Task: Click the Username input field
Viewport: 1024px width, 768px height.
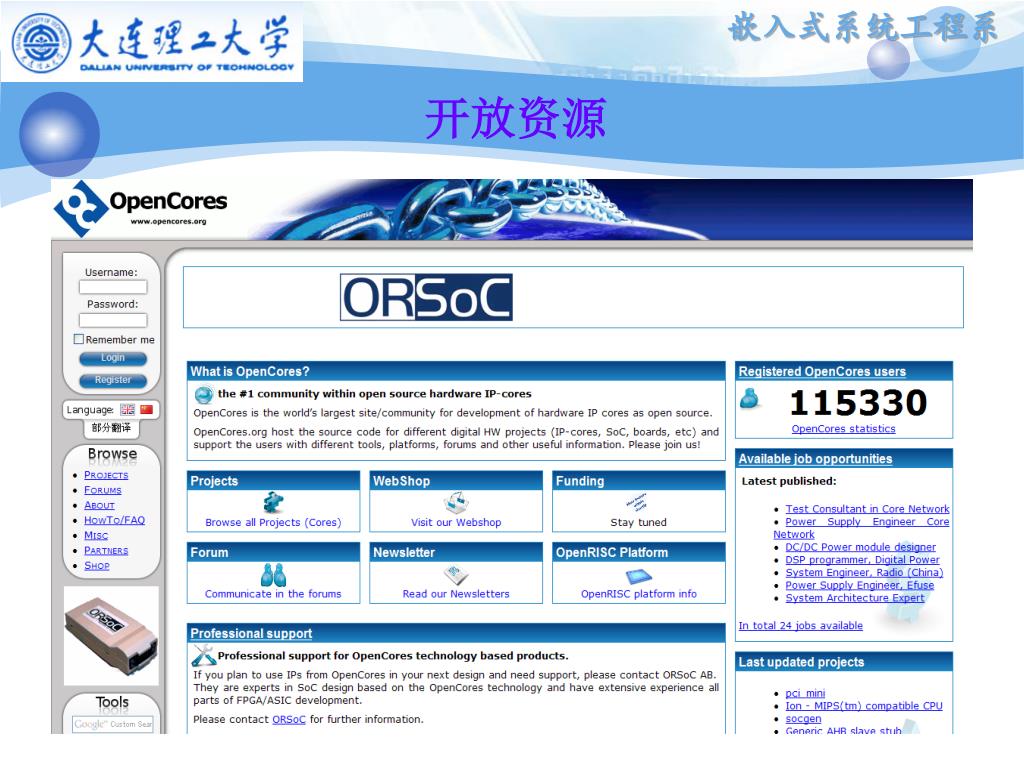Action: tap(113, 287)
